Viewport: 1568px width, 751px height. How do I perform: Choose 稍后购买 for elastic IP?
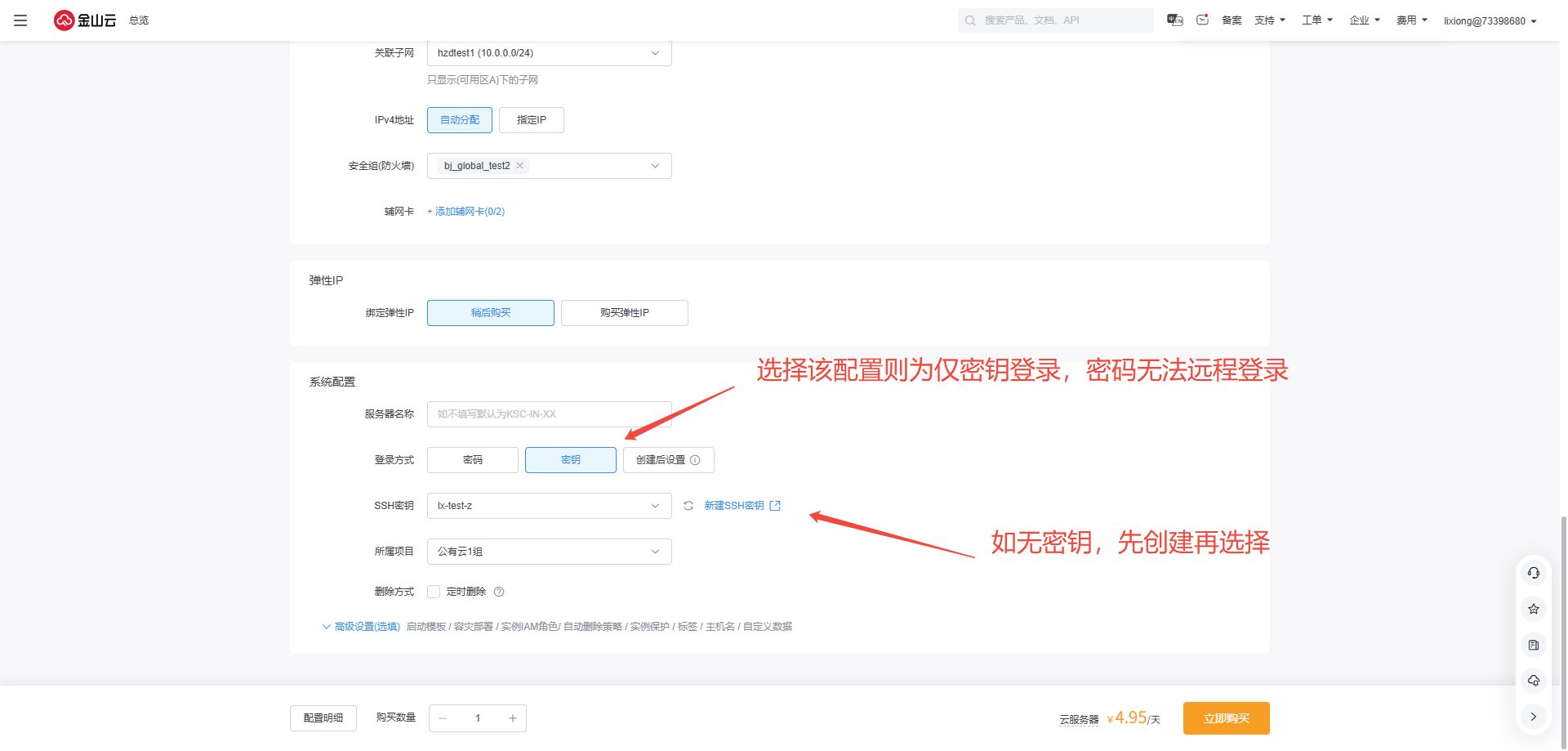point(491,313)
